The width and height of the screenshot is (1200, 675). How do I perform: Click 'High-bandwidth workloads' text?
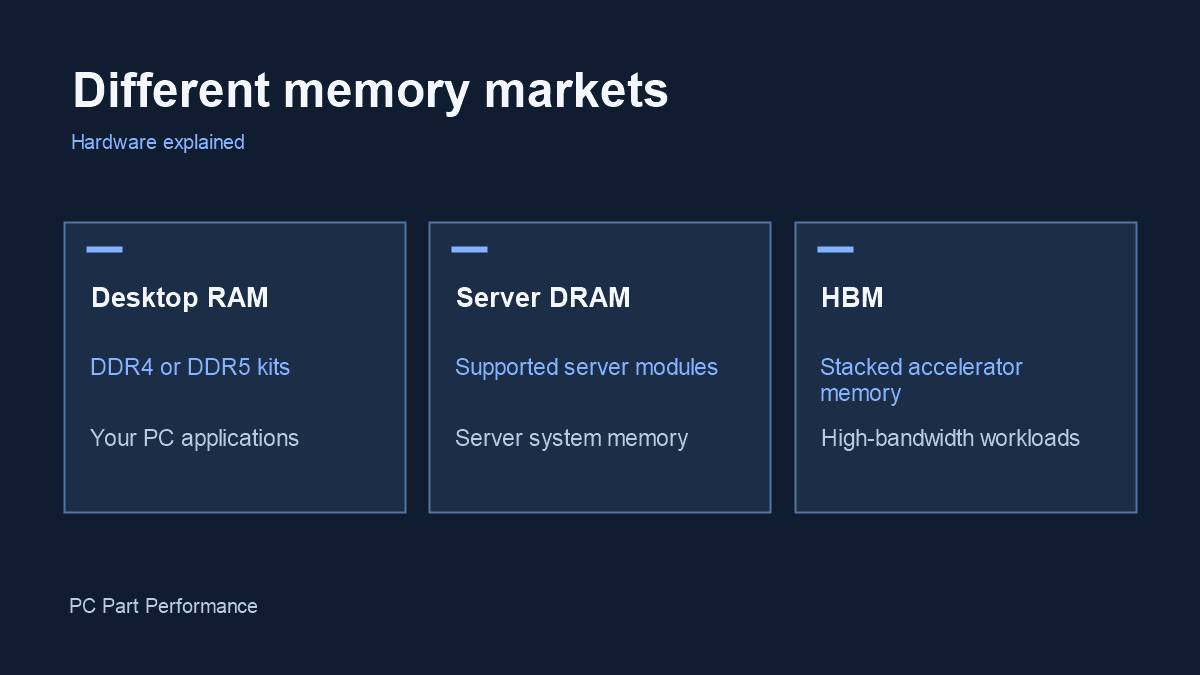[x=950, y=438]
